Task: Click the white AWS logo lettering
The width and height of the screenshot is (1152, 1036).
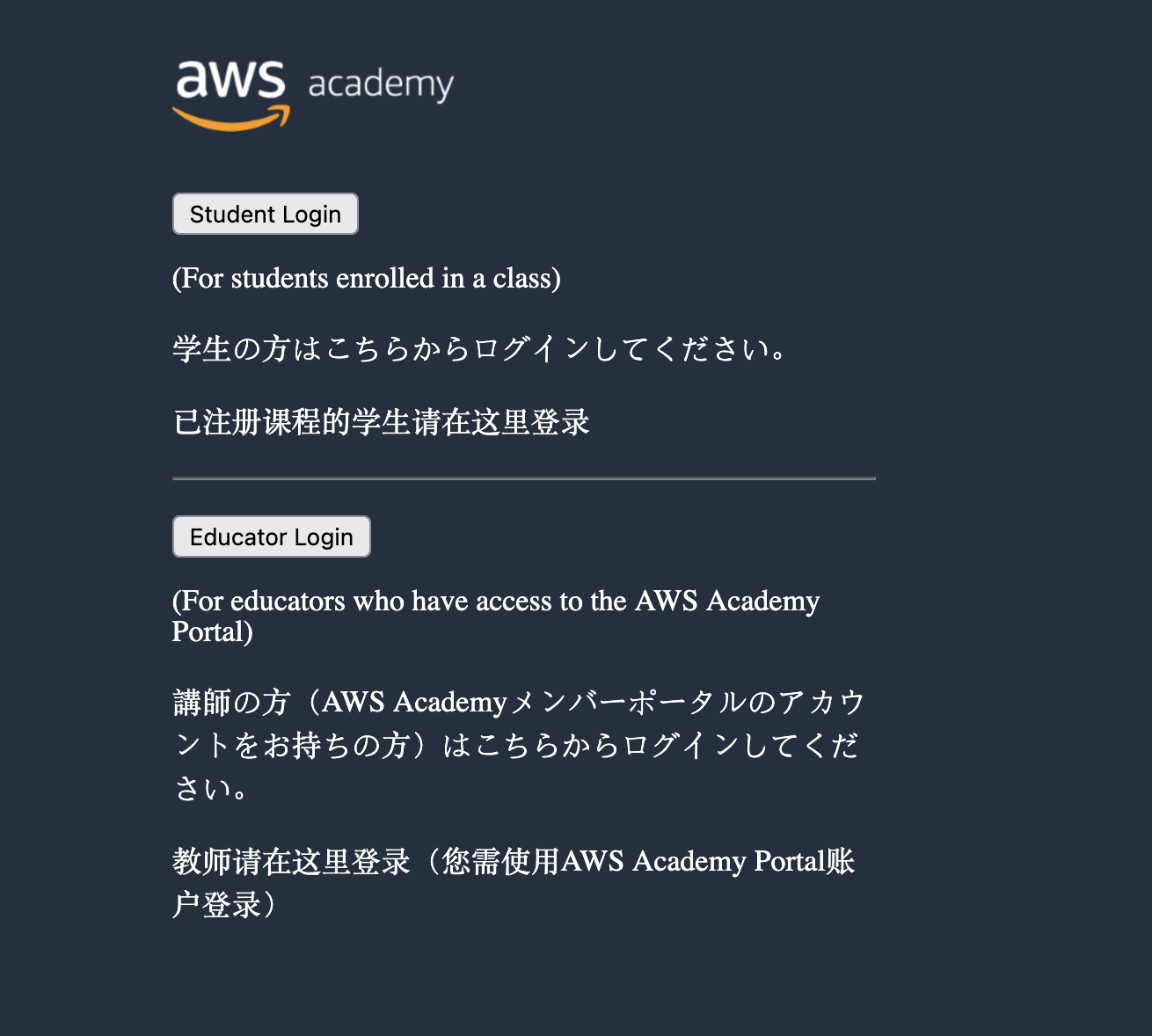Action: click(230, 80)
